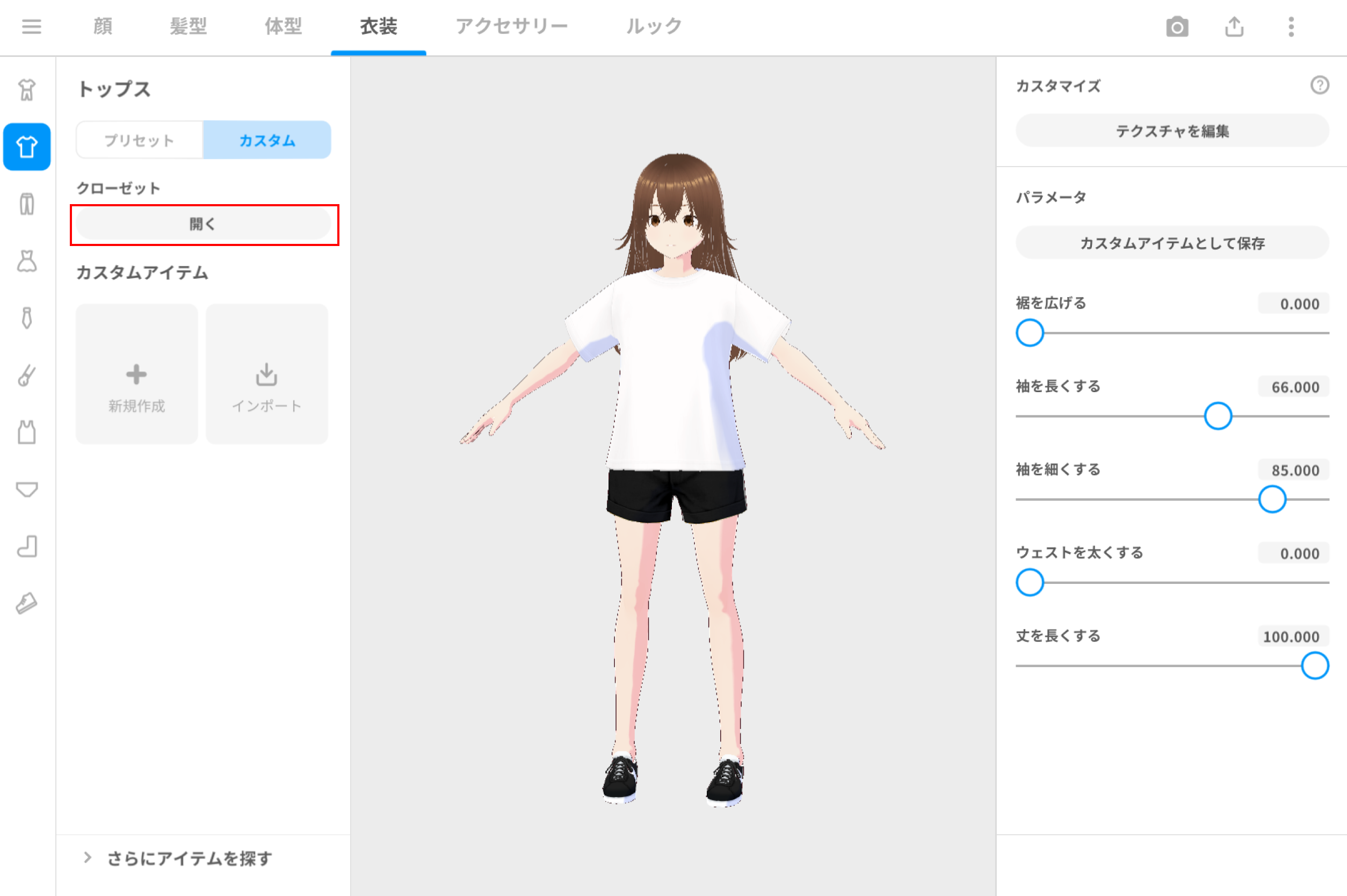Click the 袖を長くする slider handle
Image resolution: width=1347 pixels, height=896 pixels.
(1218, 416)
